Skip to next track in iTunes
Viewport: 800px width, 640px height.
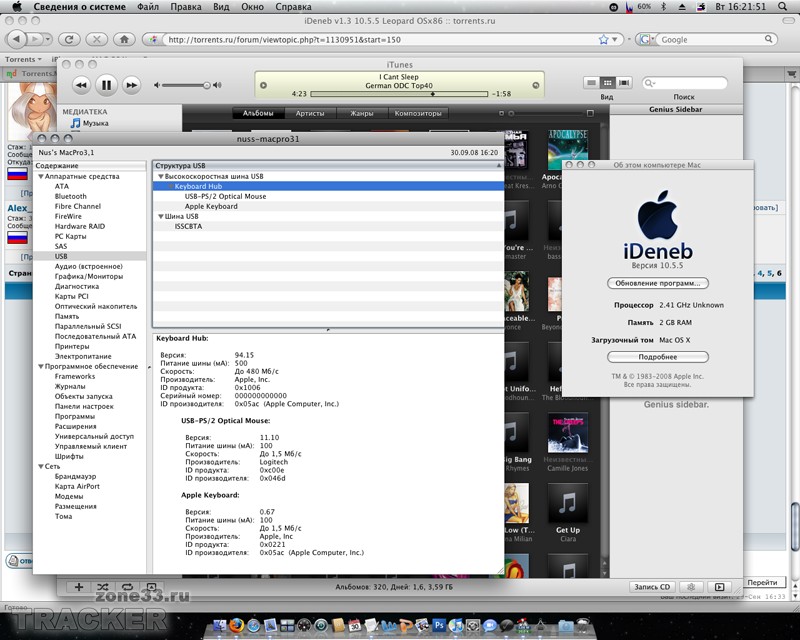pyautogui.click(x=131, y=85)
